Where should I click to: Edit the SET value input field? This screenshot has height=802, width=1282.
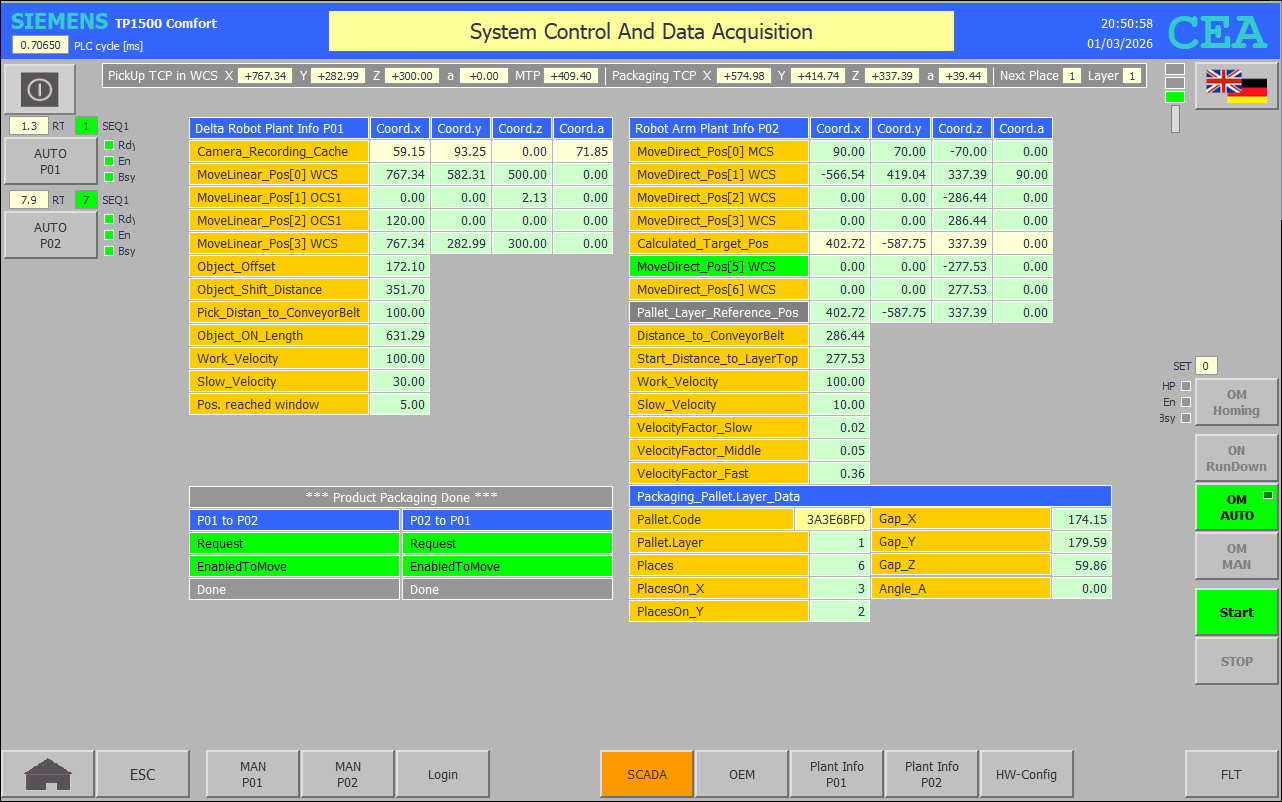(x=1206, y=366)
